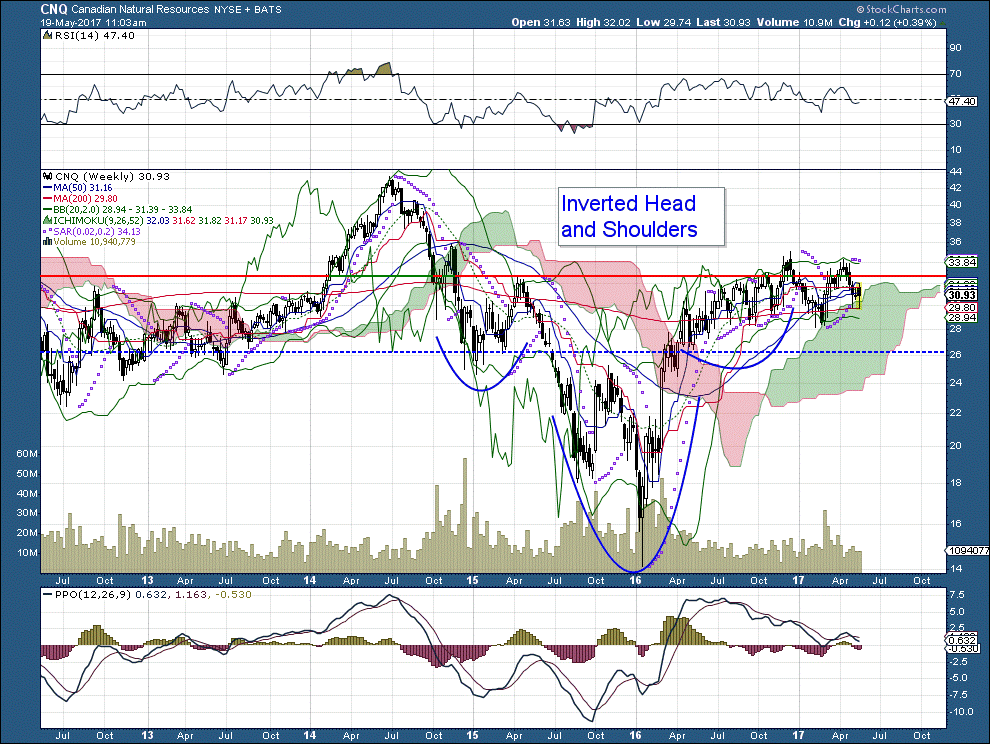Click the MA(50) 31.16 legend entry

[83, 188]
